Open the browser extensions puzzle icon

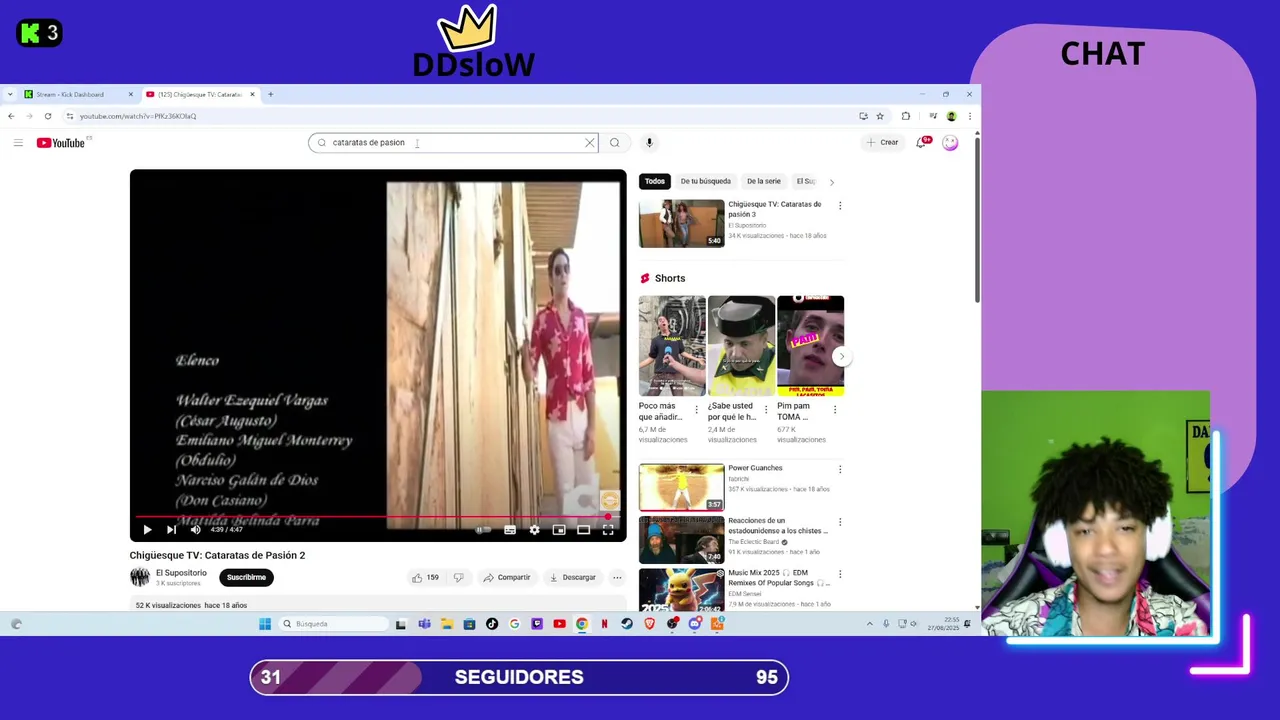click(x=906, y=116)
